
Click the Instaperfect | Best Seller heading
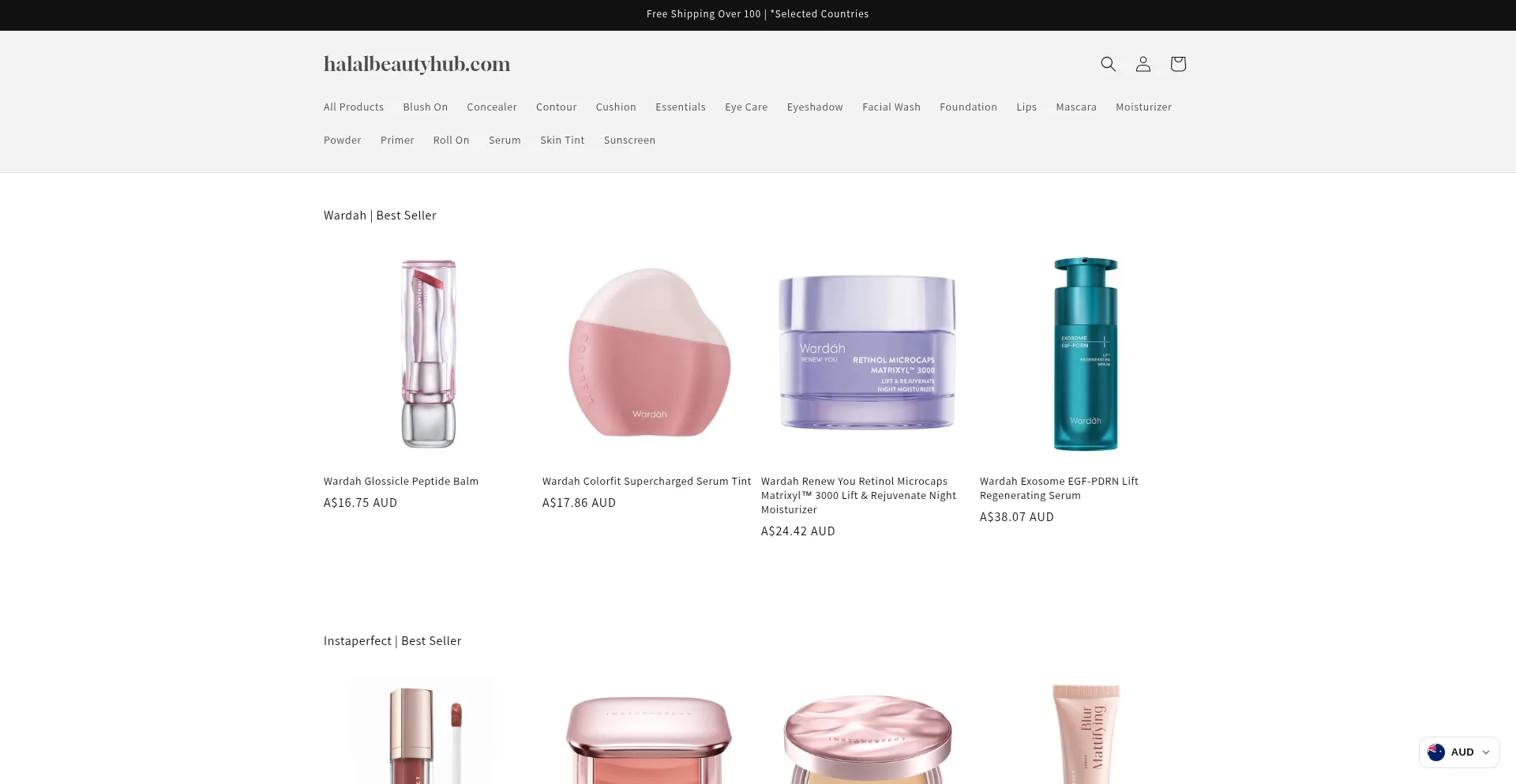pyautogui.click(x=392, y=641)
